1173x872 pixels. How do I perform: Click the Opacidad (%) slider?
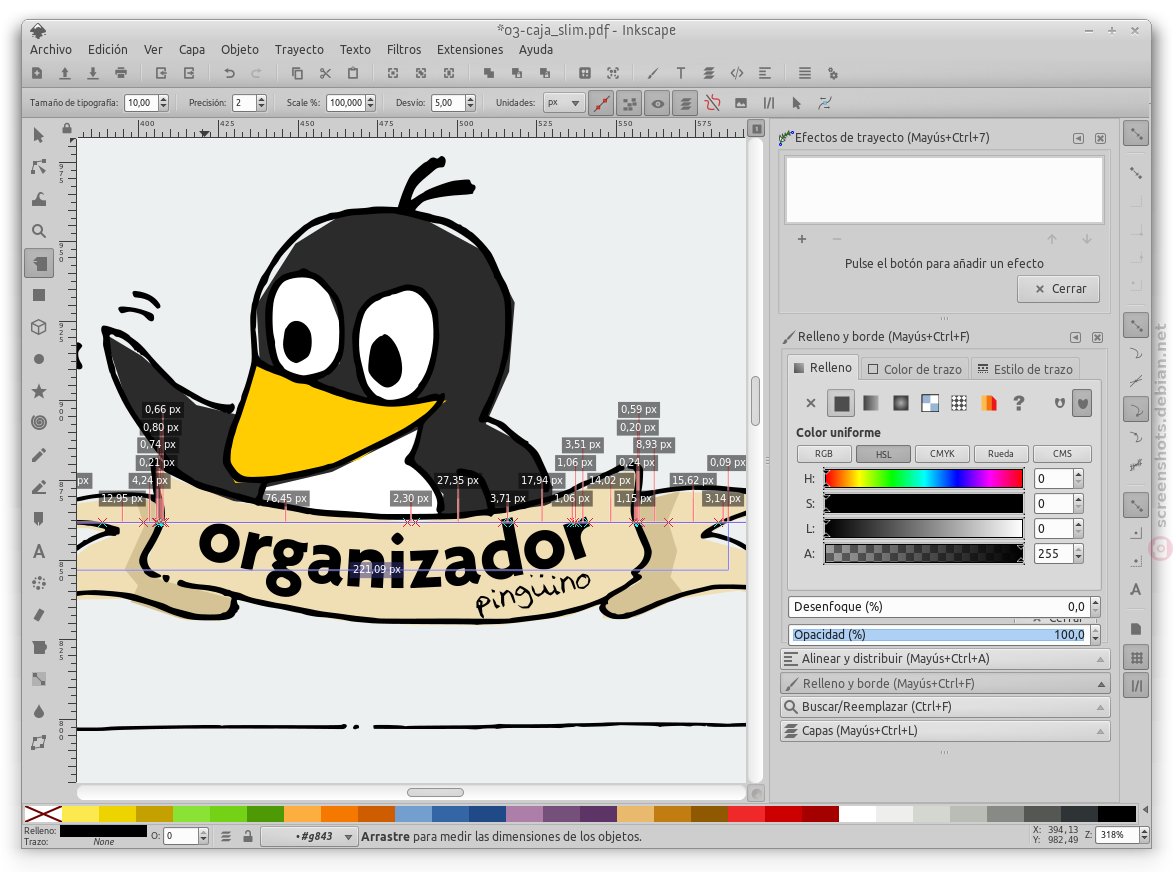click(939, 634)
